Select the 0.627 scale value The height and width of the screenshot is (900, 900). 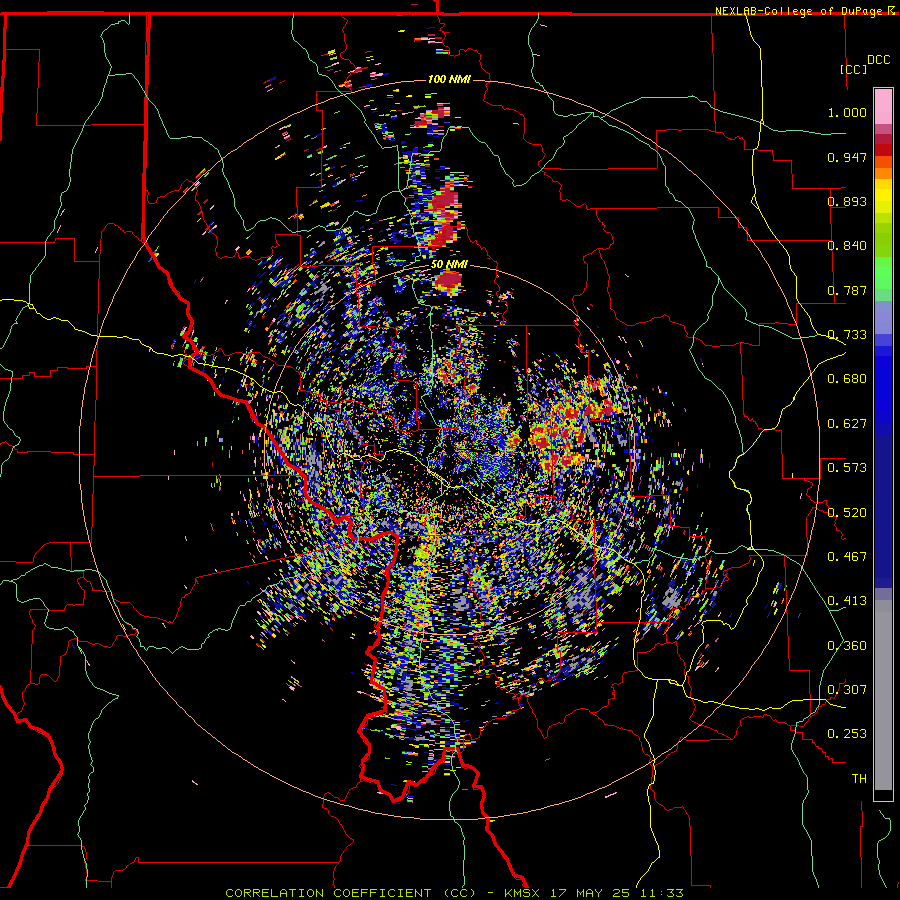(847, 424)
